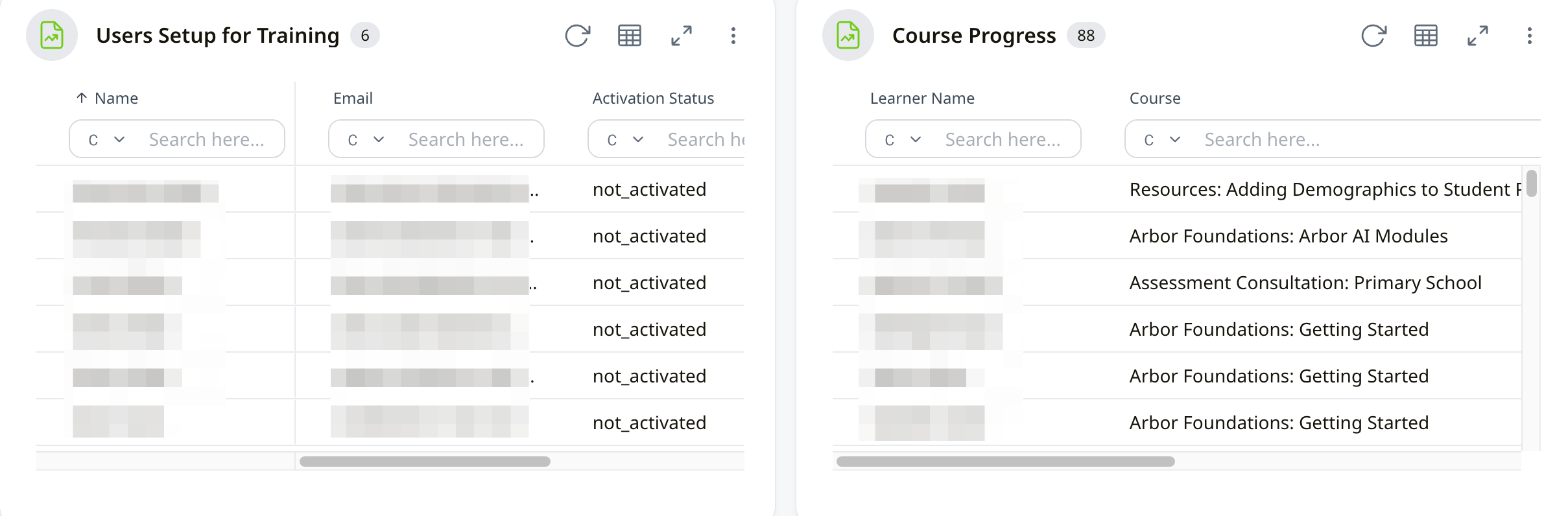Click the Users Setup for Training report icon
This screenshot has width=1568, height=516.
tap(52, 35)
